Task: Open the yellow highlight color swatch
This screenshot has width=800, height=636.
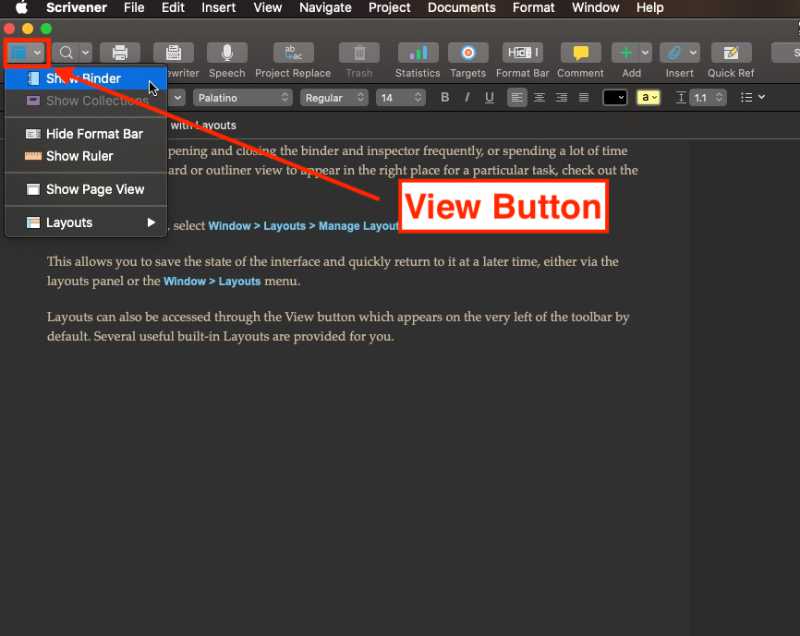Action: point(648,97)
